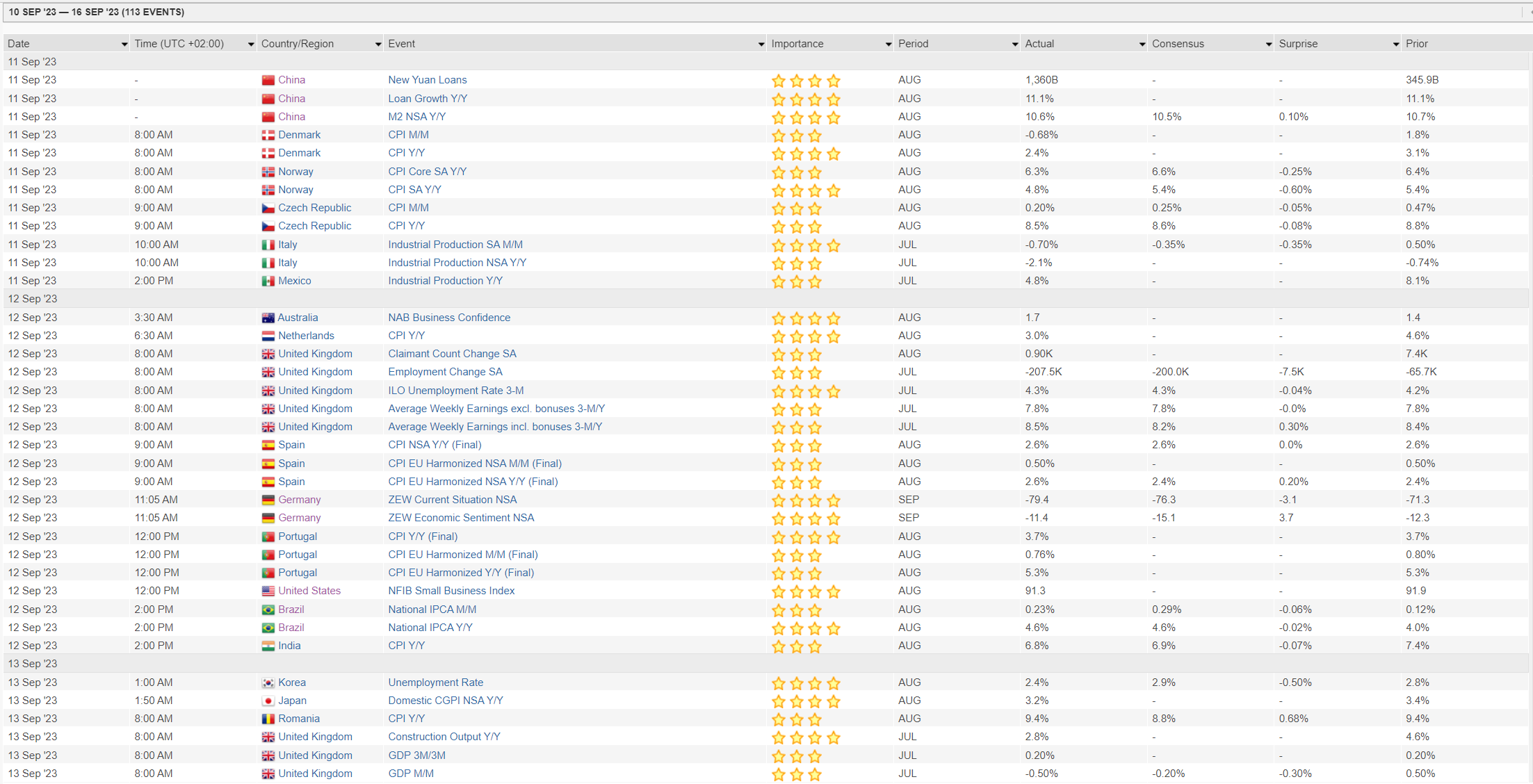Click the India flag icon
Screen dimensions: 1533x784
268,646
